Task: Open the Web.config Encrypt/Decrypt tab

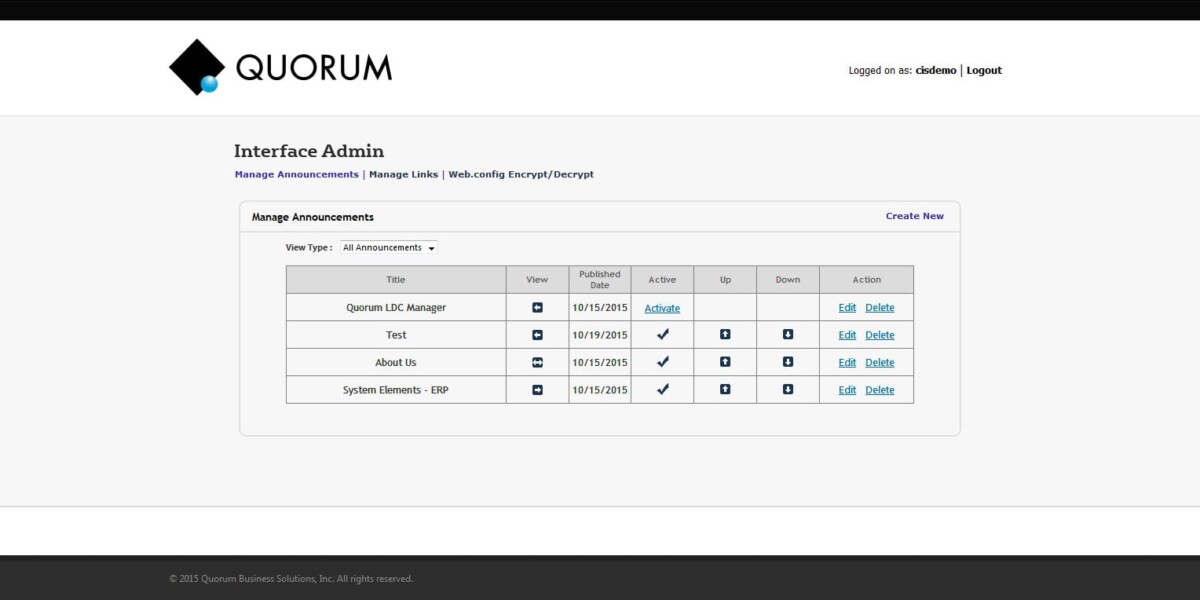Action: (521, 174)
